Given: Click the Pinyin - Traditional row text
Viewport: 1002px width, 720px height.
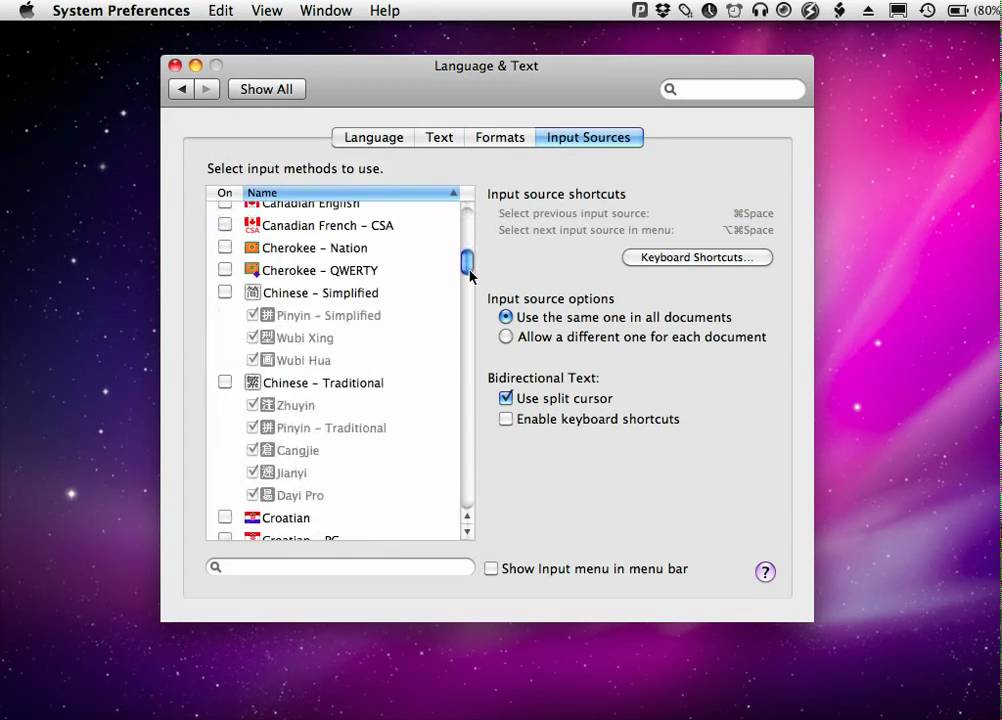Looking at the screenshot, I should pyautogui.click(x=331, y=428).
